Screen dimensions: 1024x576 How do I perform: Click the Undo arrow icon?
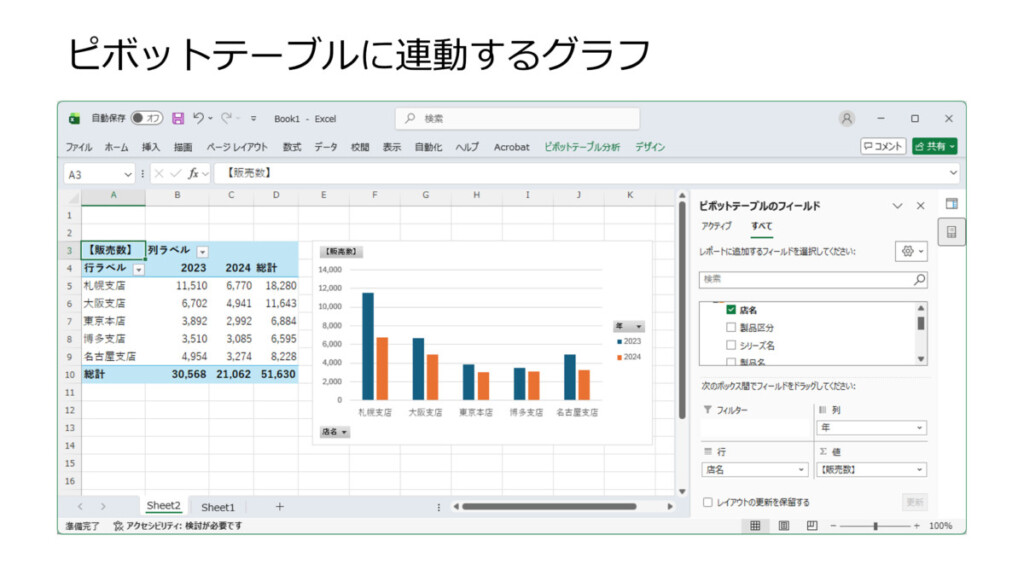point(198,118)
